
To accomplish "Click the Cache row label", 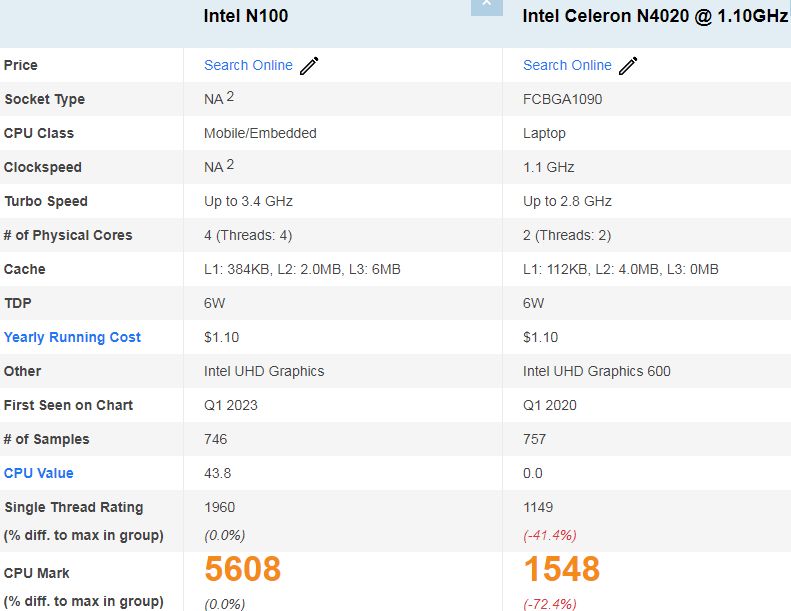I will pos(24,269).
